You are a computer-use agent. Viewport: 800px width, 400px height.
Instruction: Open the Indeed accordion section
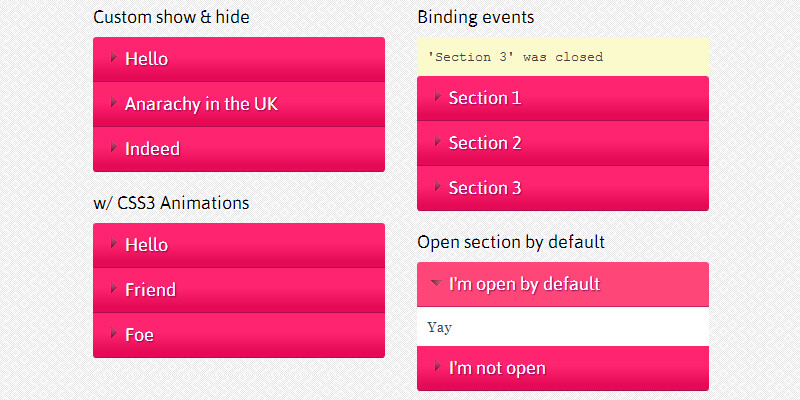238,149
